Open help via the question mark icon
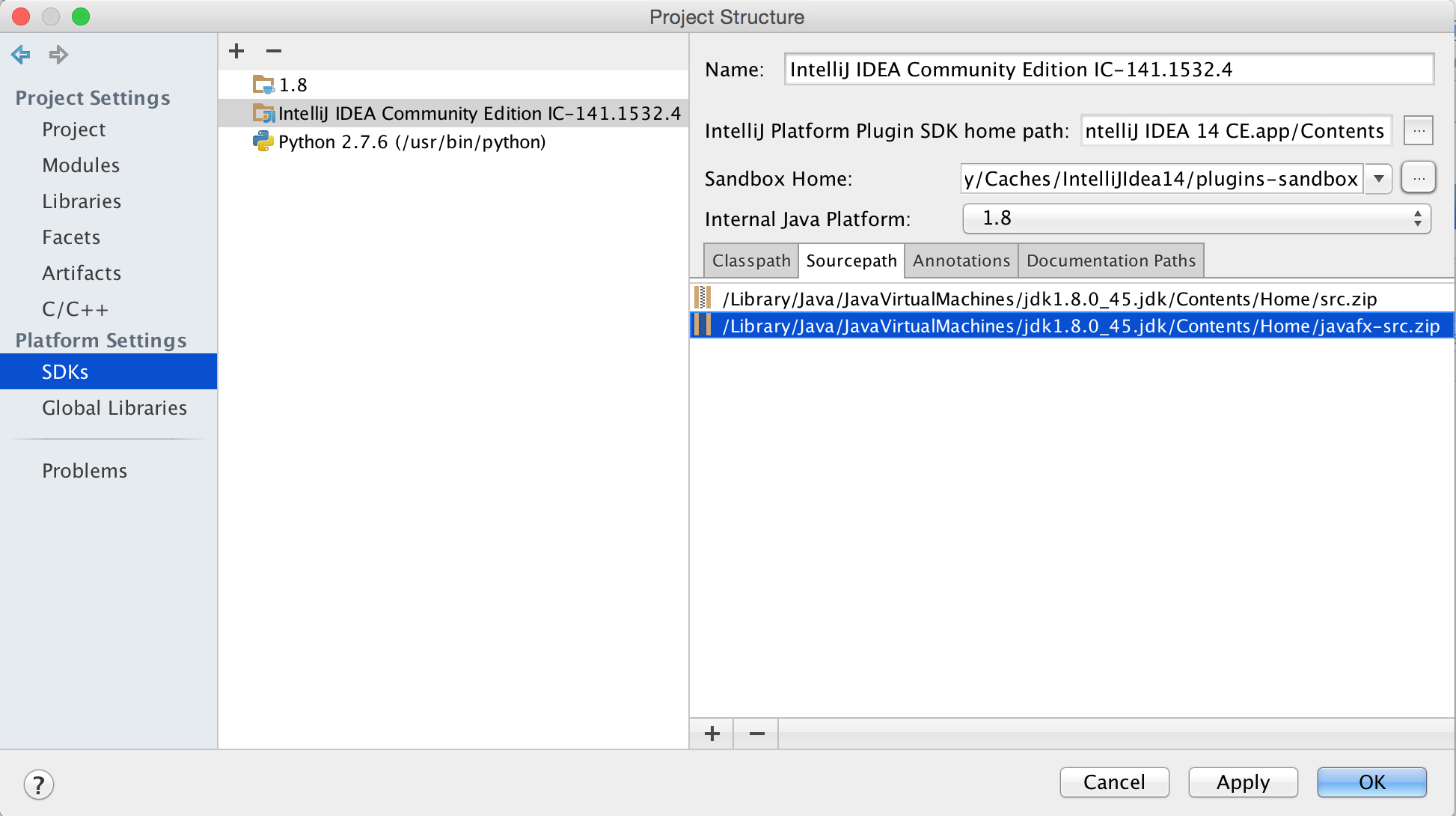This screenshot has width=1456, height=816. [38, 785]
